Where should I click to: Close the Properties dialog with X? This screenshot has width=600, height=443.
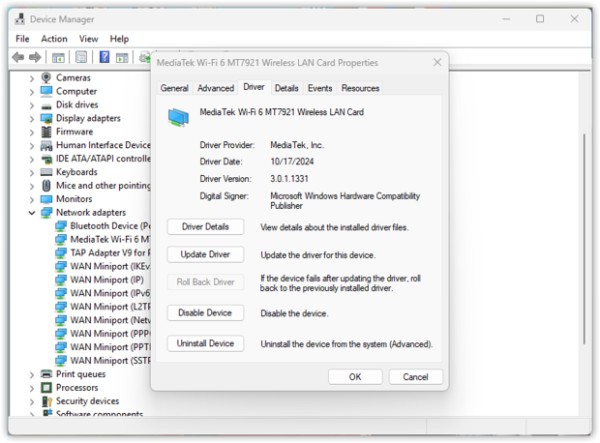(x=437, y=62)
